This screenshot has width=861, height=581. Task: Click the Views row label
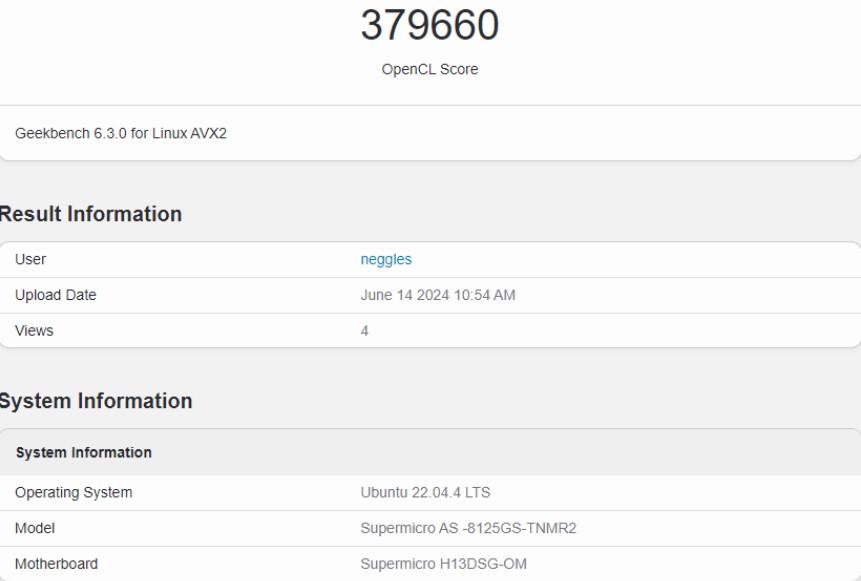[x=34, y=330]
